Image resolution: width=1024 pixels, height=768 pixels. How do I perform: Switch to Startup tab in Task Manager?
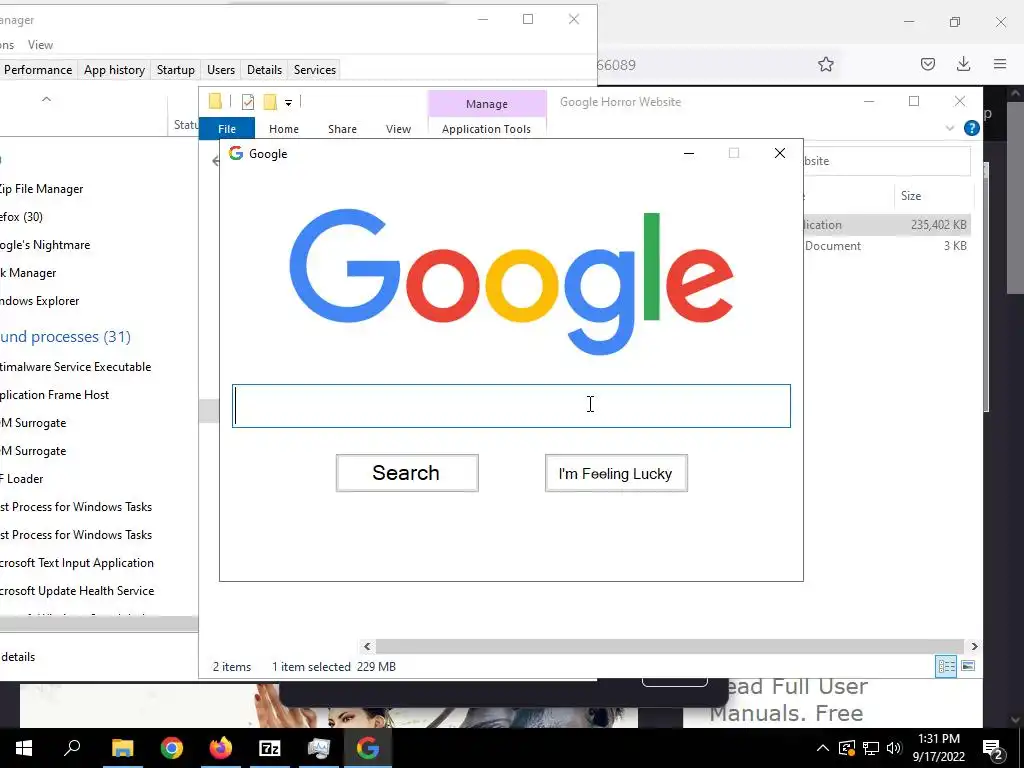coord(176,70)
